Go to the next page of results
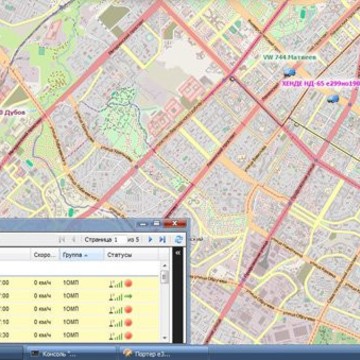360x360 pixels. point(150,239)
